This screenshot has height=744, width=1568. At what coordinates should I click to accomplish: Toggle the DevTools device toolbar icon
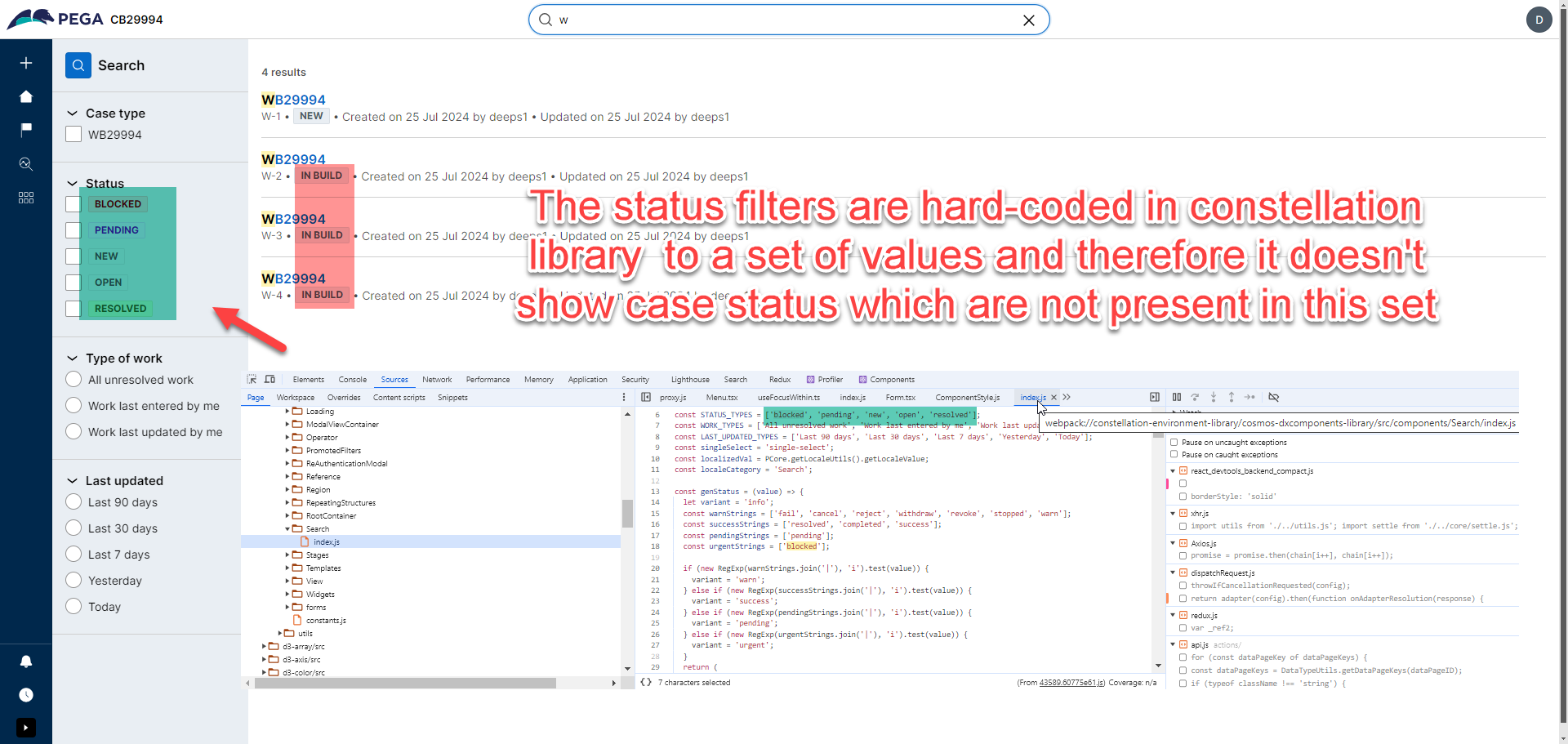click(269, 379)
